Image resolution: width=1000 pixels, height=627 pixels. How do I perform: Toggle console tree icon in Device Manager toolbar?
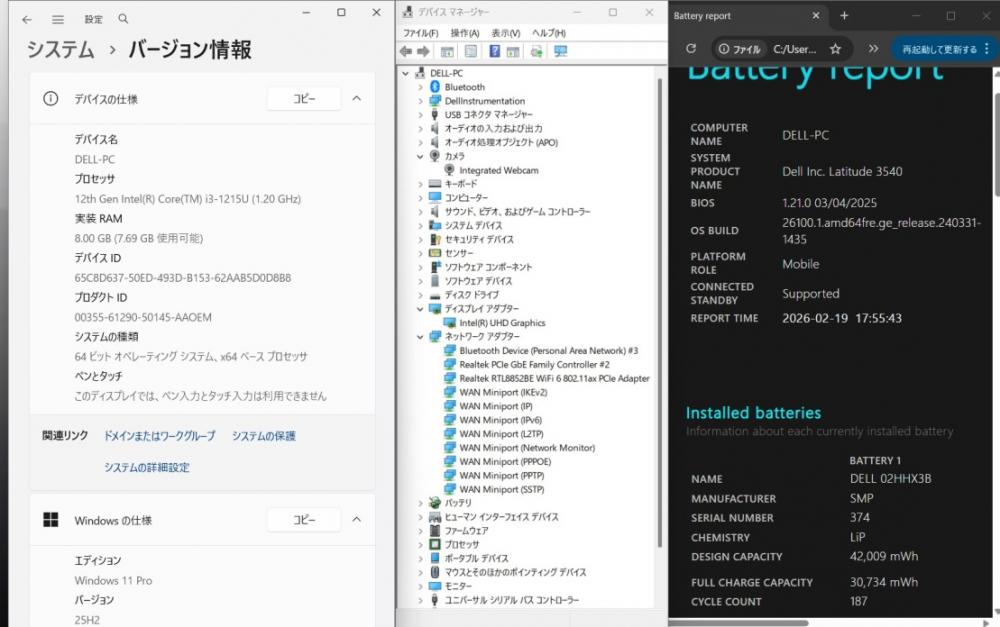tap(447, 52)
